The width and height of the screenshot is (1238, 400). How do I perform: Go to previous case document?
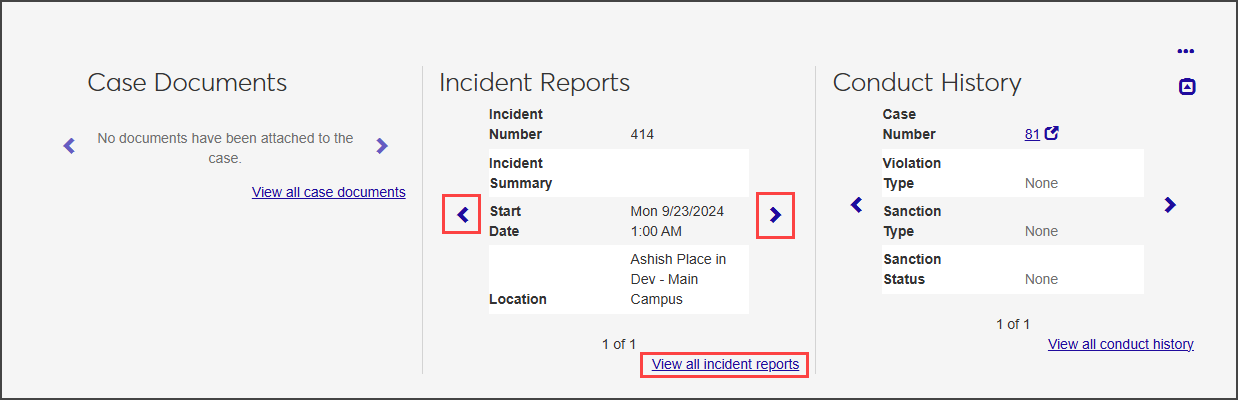pos(69,146)
